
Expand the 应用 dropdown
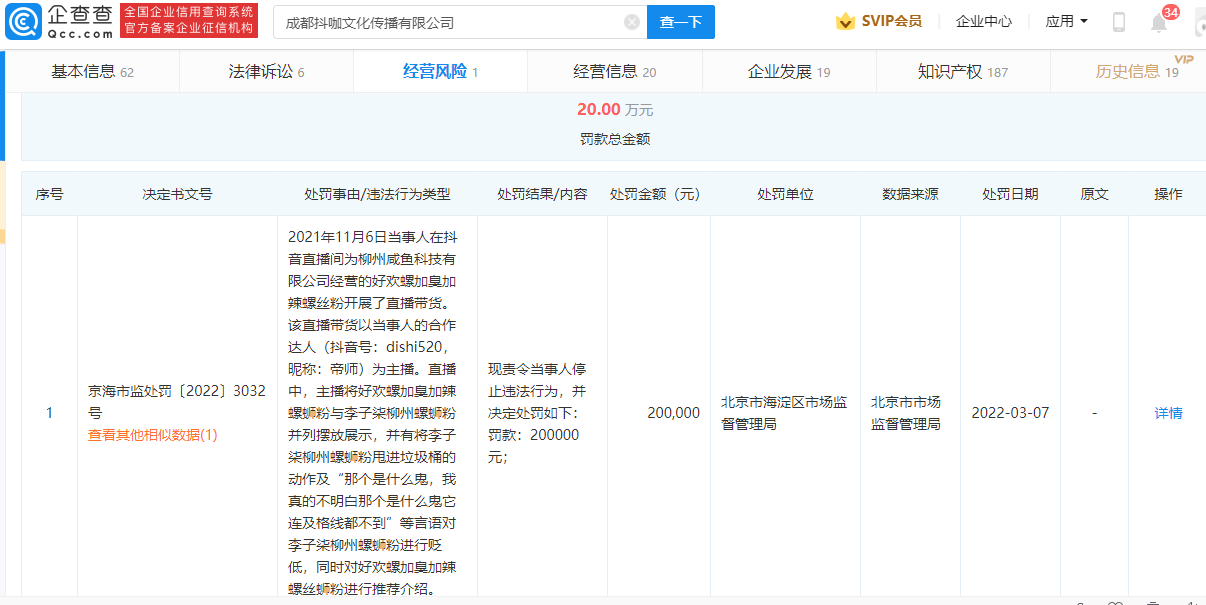tap(1066, 21)
